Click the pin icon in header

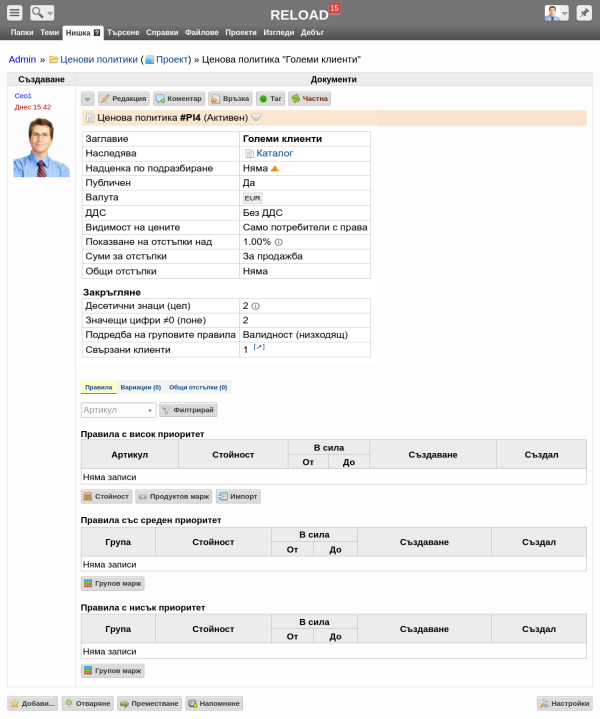(x=584, y=13)
